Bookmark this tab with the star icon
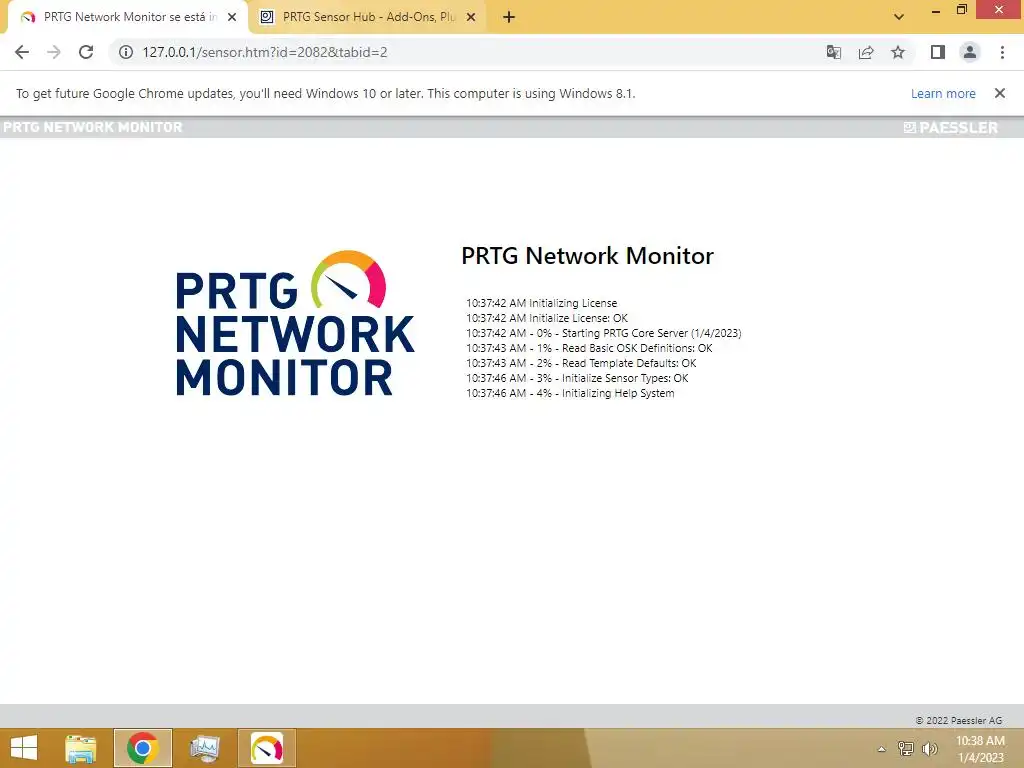 [x=898, y=52]
